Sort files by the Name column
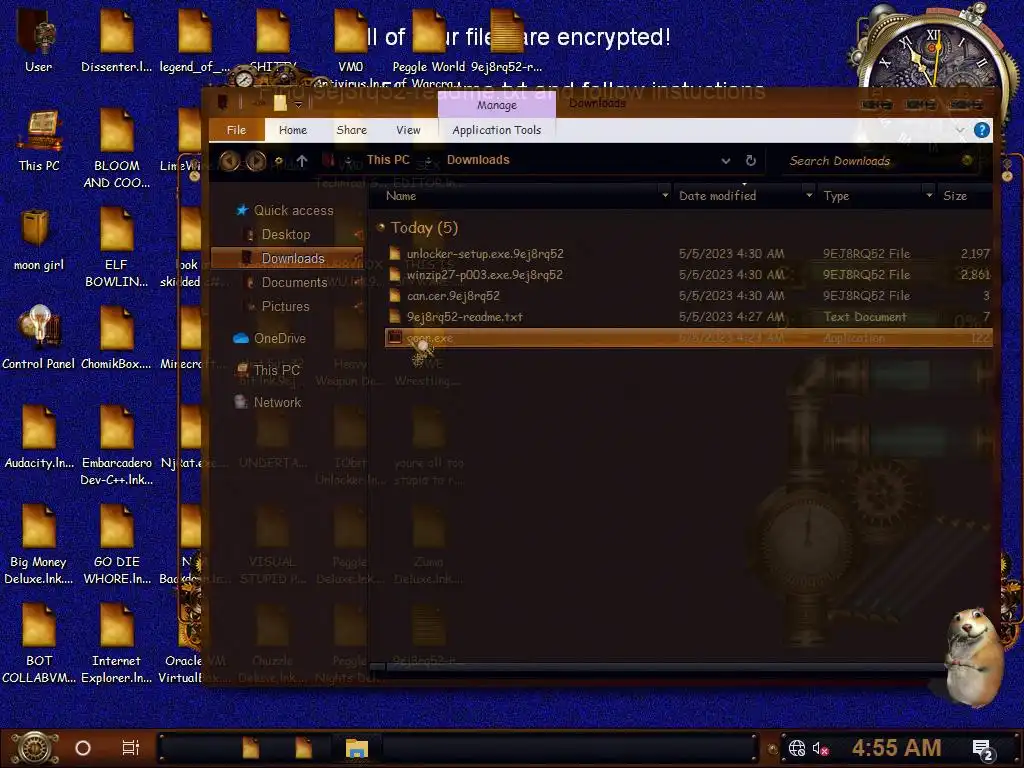This screenshot has width=1024, height=768. tap(400, 196)
